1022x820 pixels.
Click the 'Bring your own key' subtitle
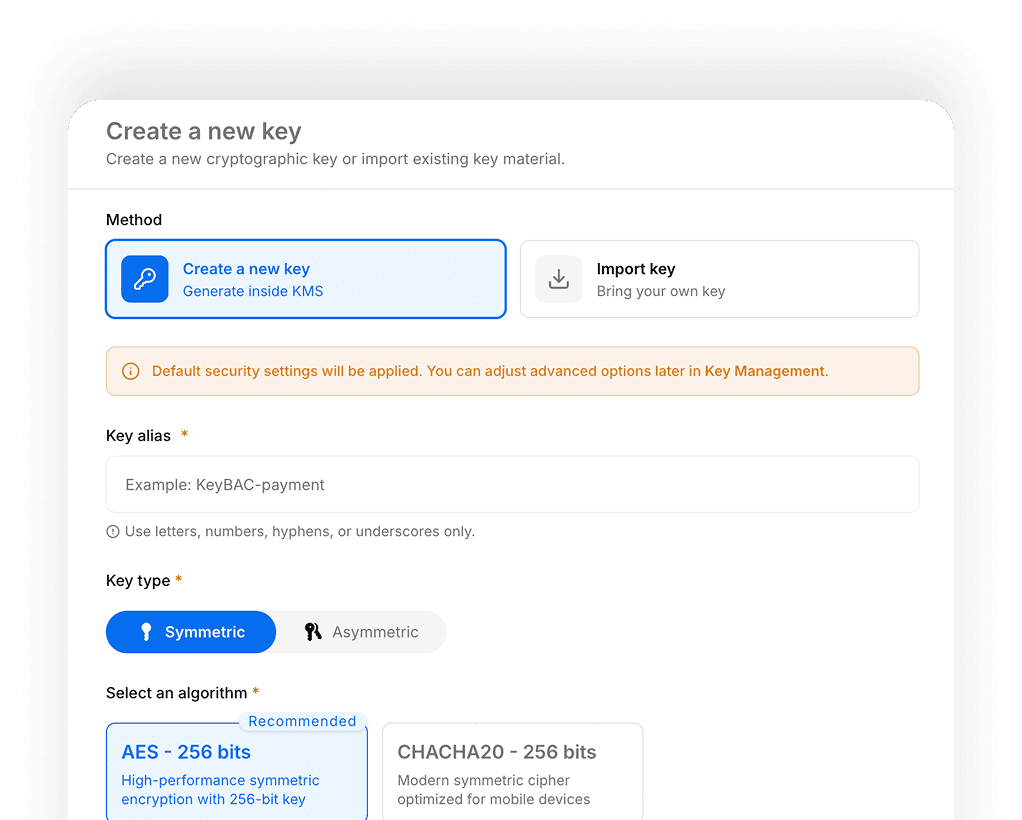click(x=661, y=291)
